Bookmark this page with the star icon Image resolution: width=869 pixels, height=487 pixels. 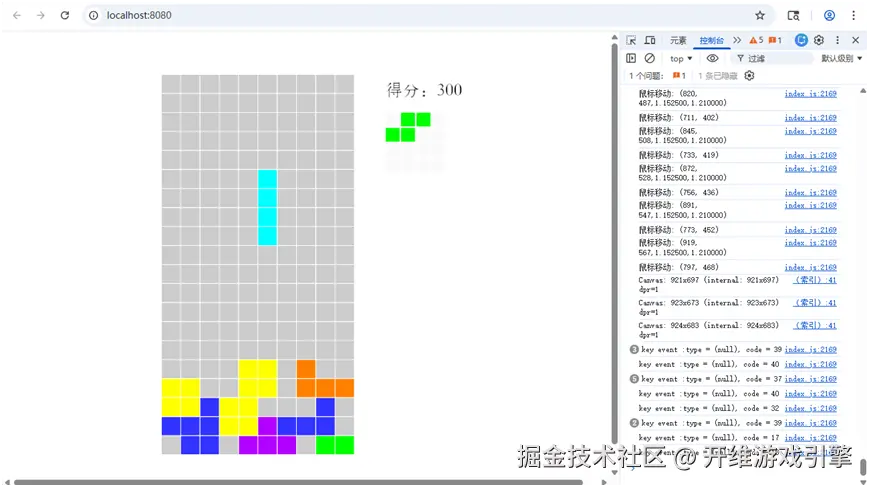coord(760,16)
